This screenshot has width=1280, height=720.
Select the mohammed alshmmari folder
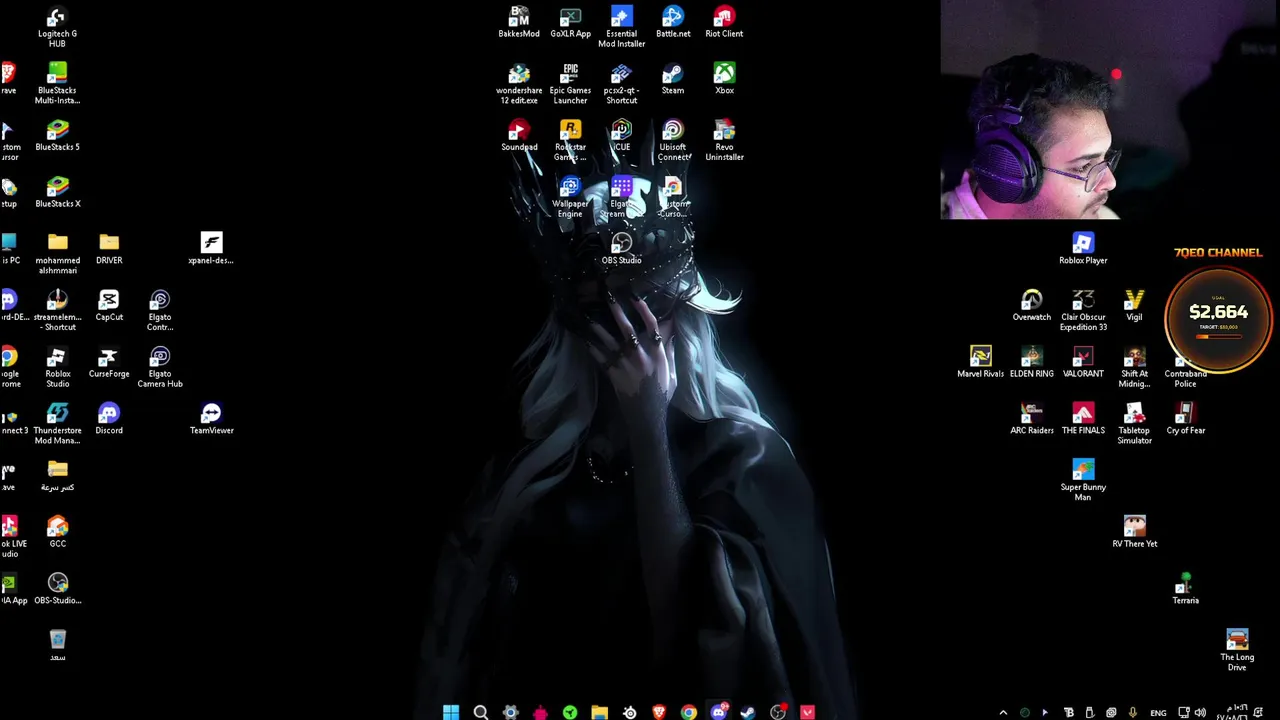tap(57, 254)
